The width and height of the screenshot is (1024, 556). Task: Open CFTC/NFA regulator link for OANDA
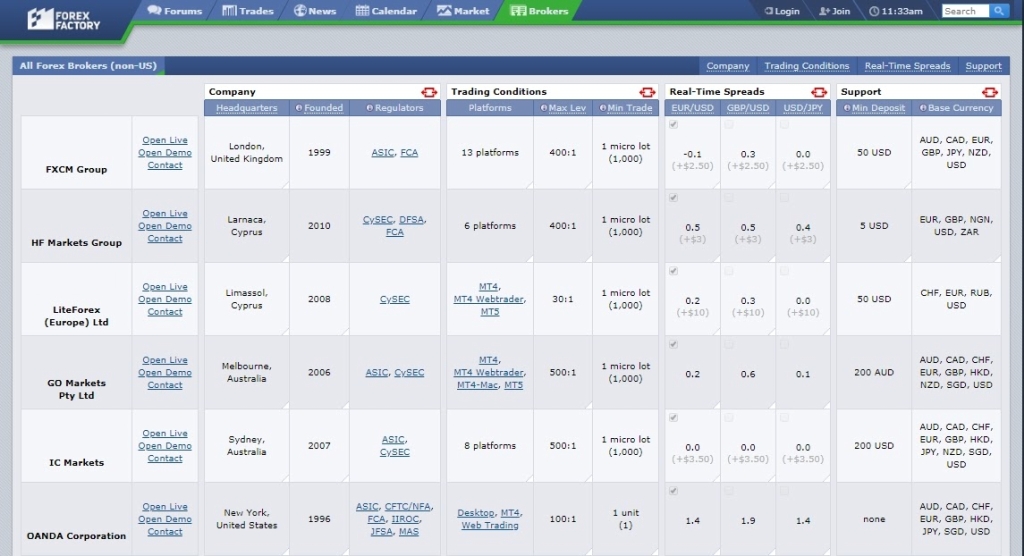click(408, 506)
